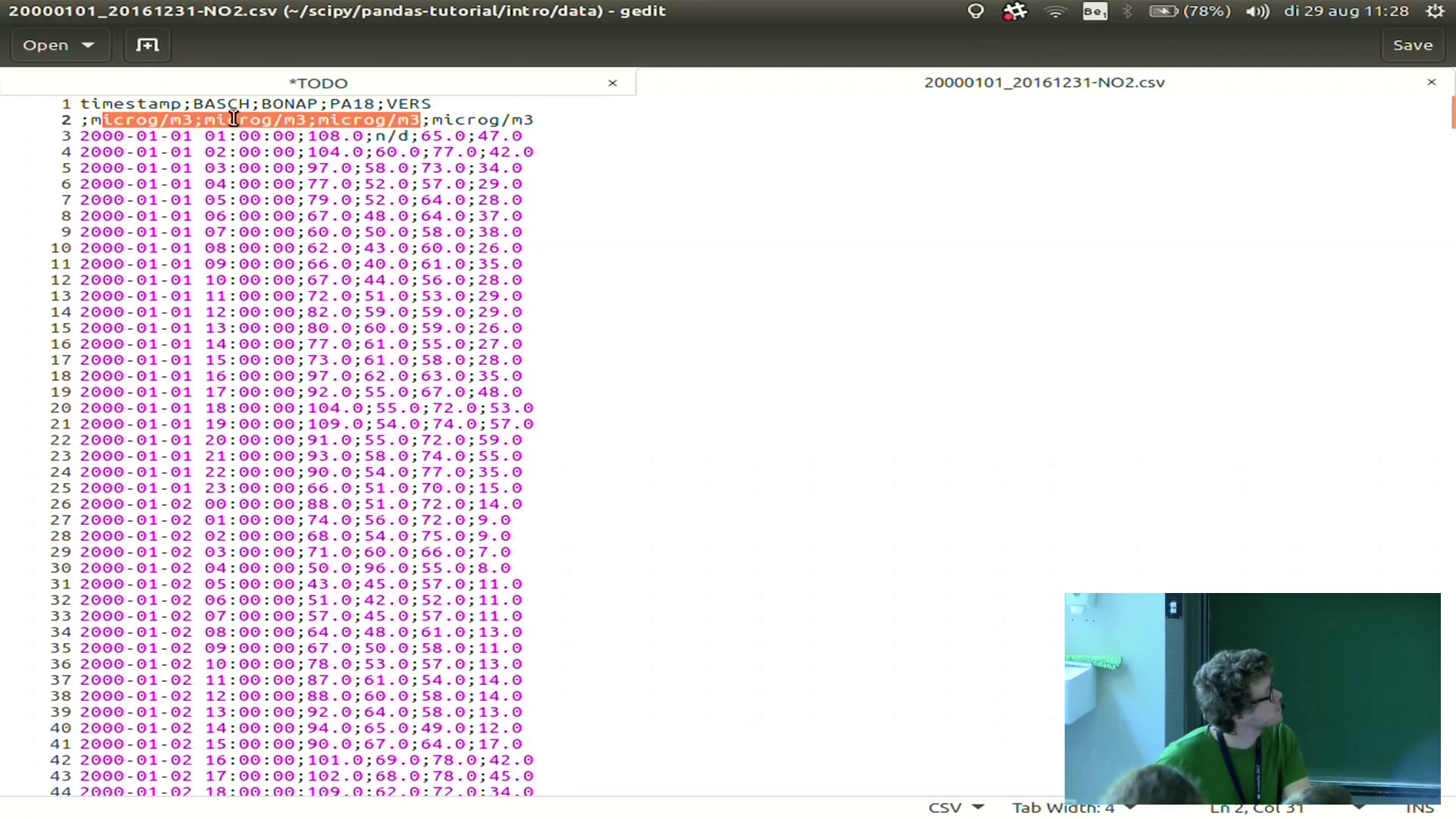The image size is (1456, 819).
Task: Open the battery (78%) indicator
Action: (1190, 11)
